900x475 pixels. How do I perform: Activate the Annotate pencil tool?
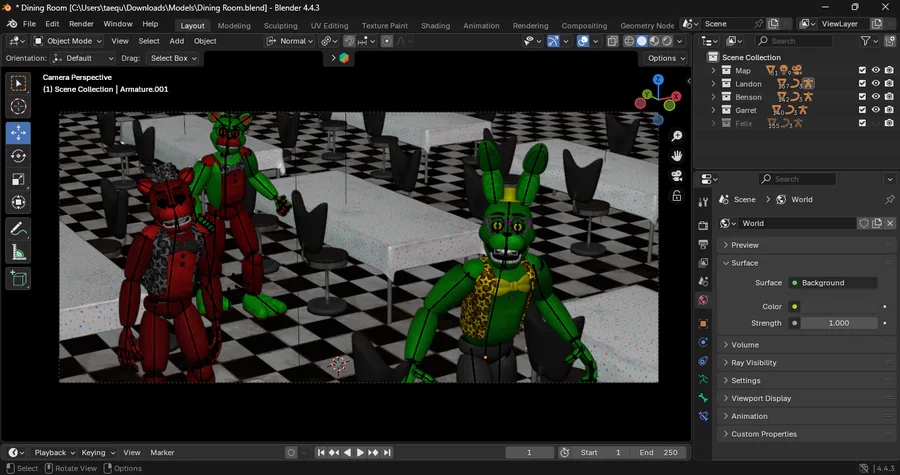[x=18, y=229]
